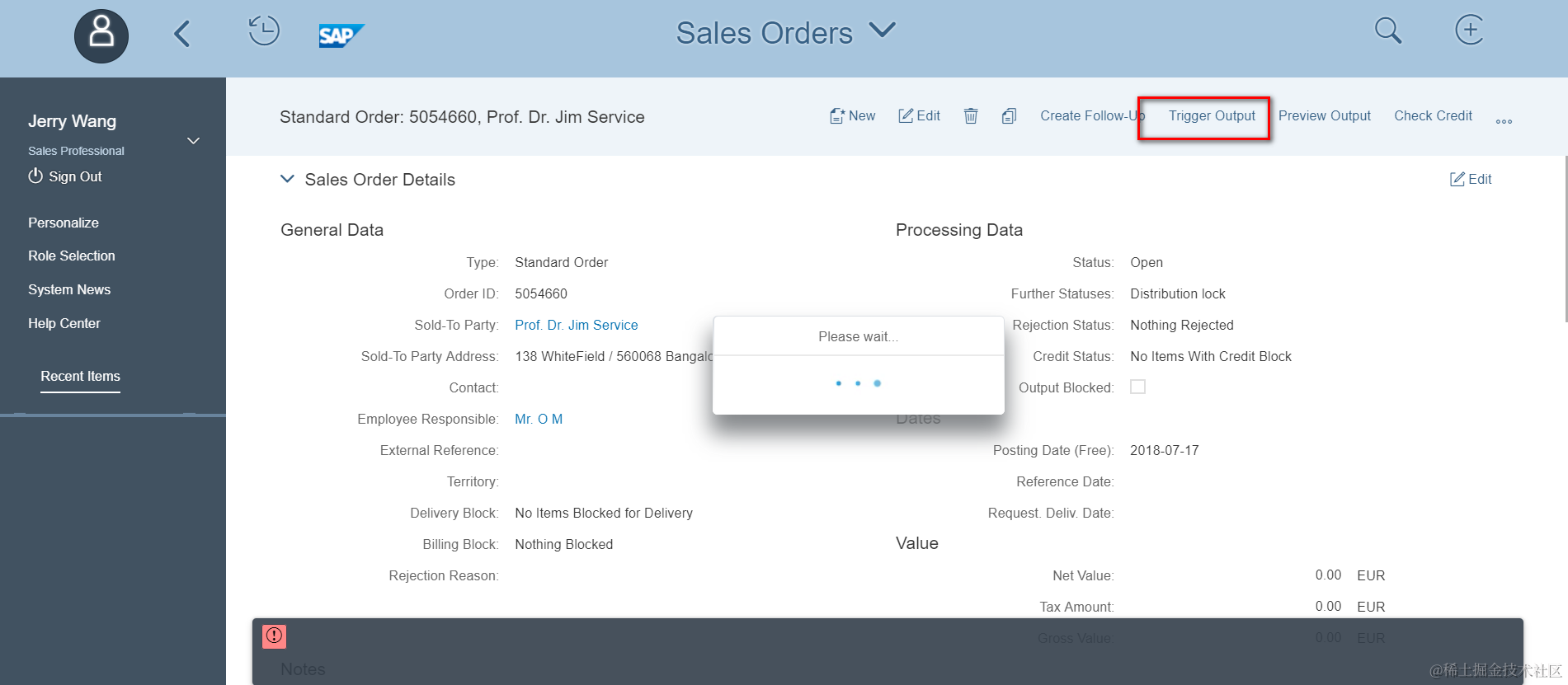Click the Open status value
Image resolution: width=1568 pixels, height=685 pixels.
pyautogui.click(x=1147, y=262)
